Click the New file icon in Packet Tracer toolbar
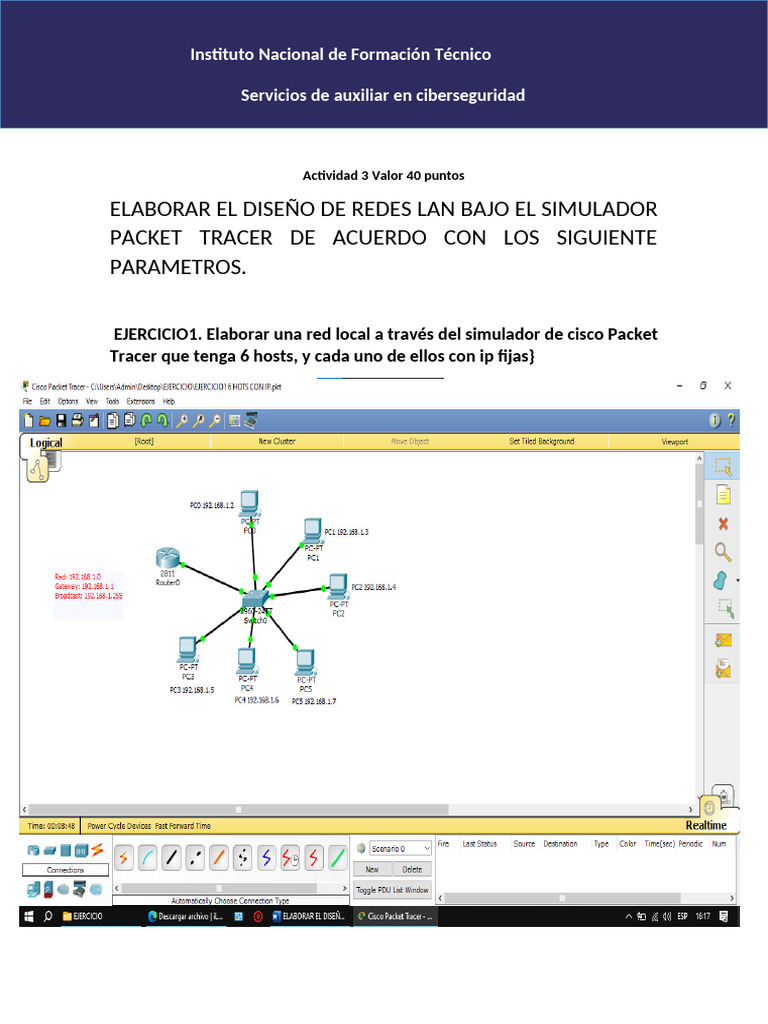Screen dimensions: 768x1024 pyautogui.click(x=28, y=421)
